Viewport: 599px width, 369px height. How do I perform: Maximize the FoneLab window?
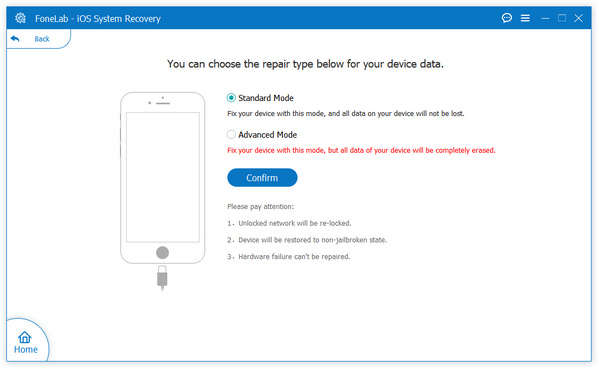click(x=562, y=18)
